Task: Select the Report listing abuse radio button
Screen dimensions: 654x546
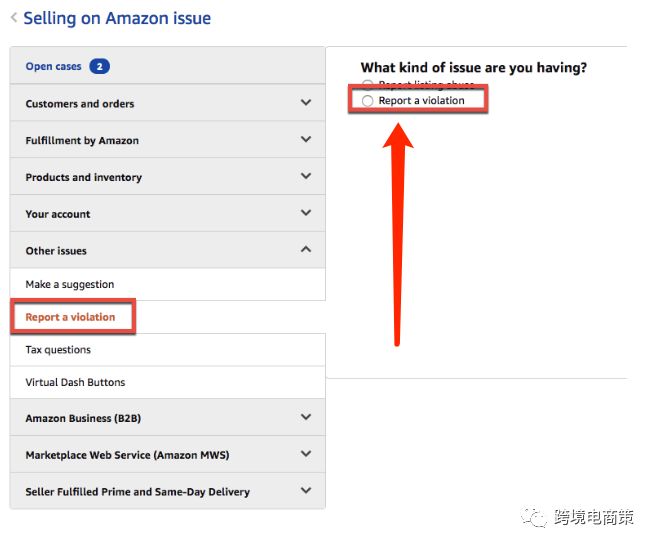Action: coord(368,85)
